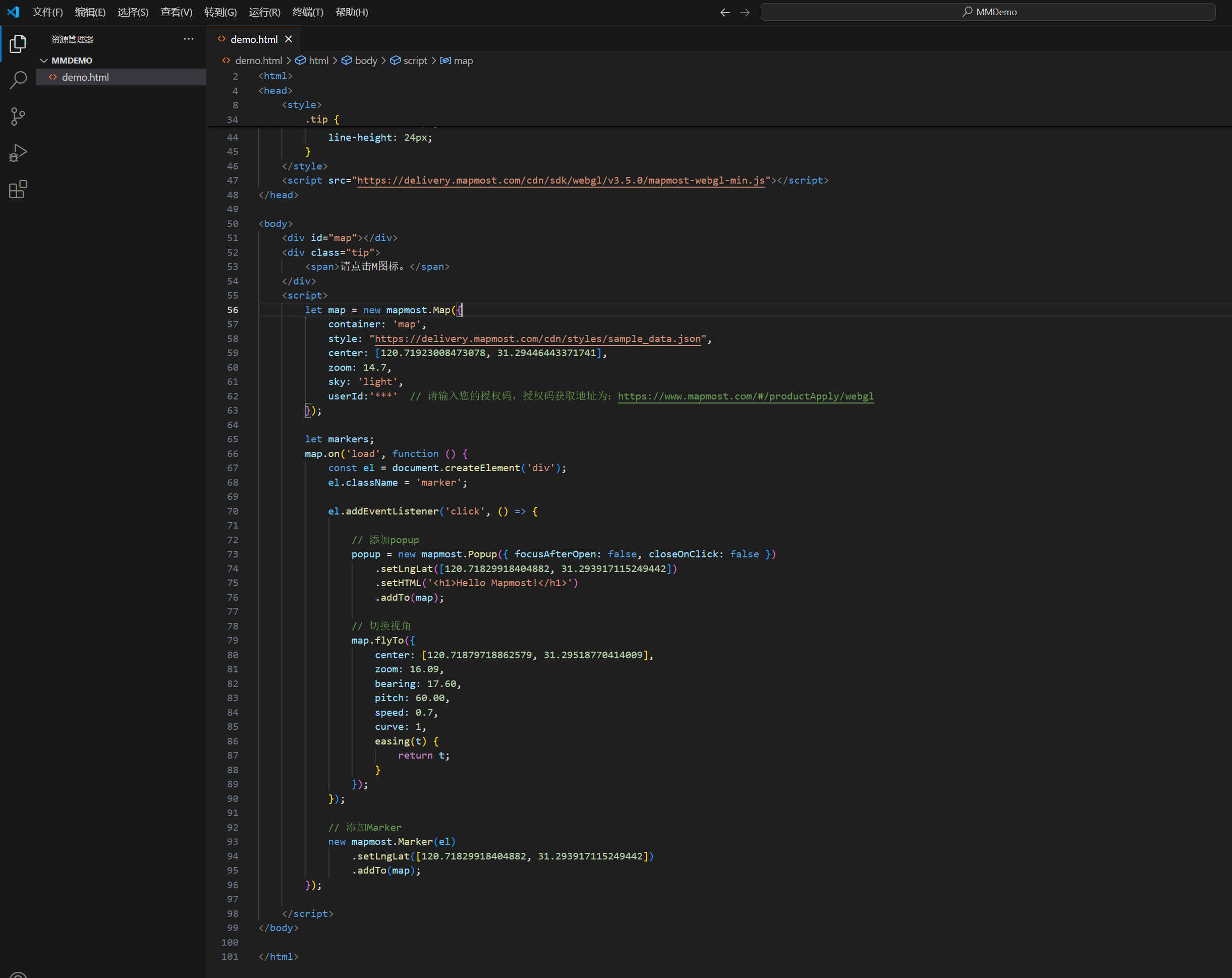Click '<div id="map"></div>' line
The image size is (1232, 978).
click(340, 238)
